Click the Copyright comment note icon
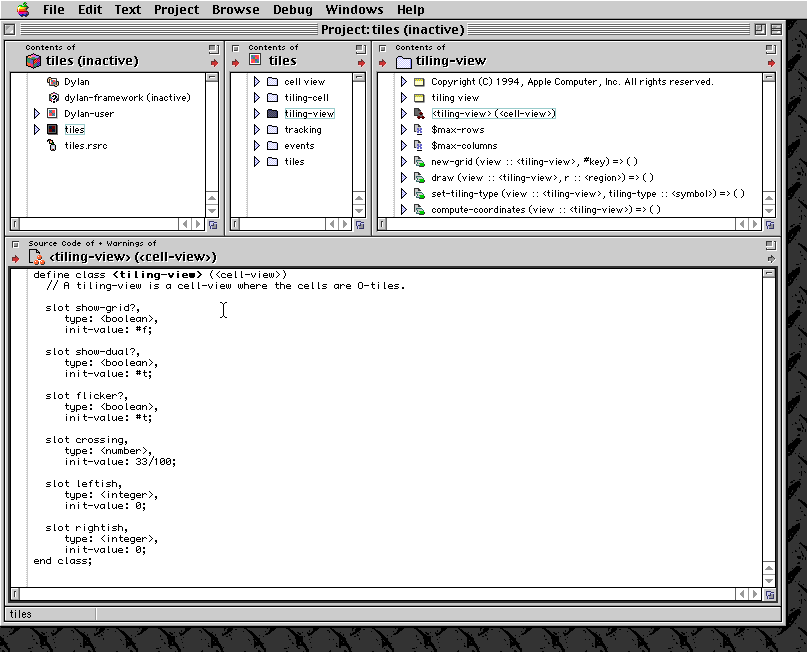Viewport: 807px width, 652px height. pyautogui.click(x=419, y=81)
